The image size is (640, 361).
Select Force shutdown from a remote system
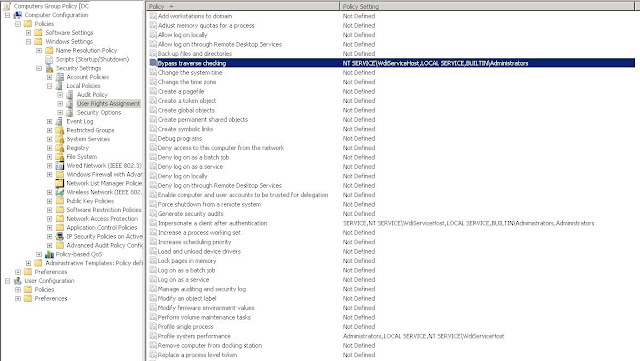(209, 205)
